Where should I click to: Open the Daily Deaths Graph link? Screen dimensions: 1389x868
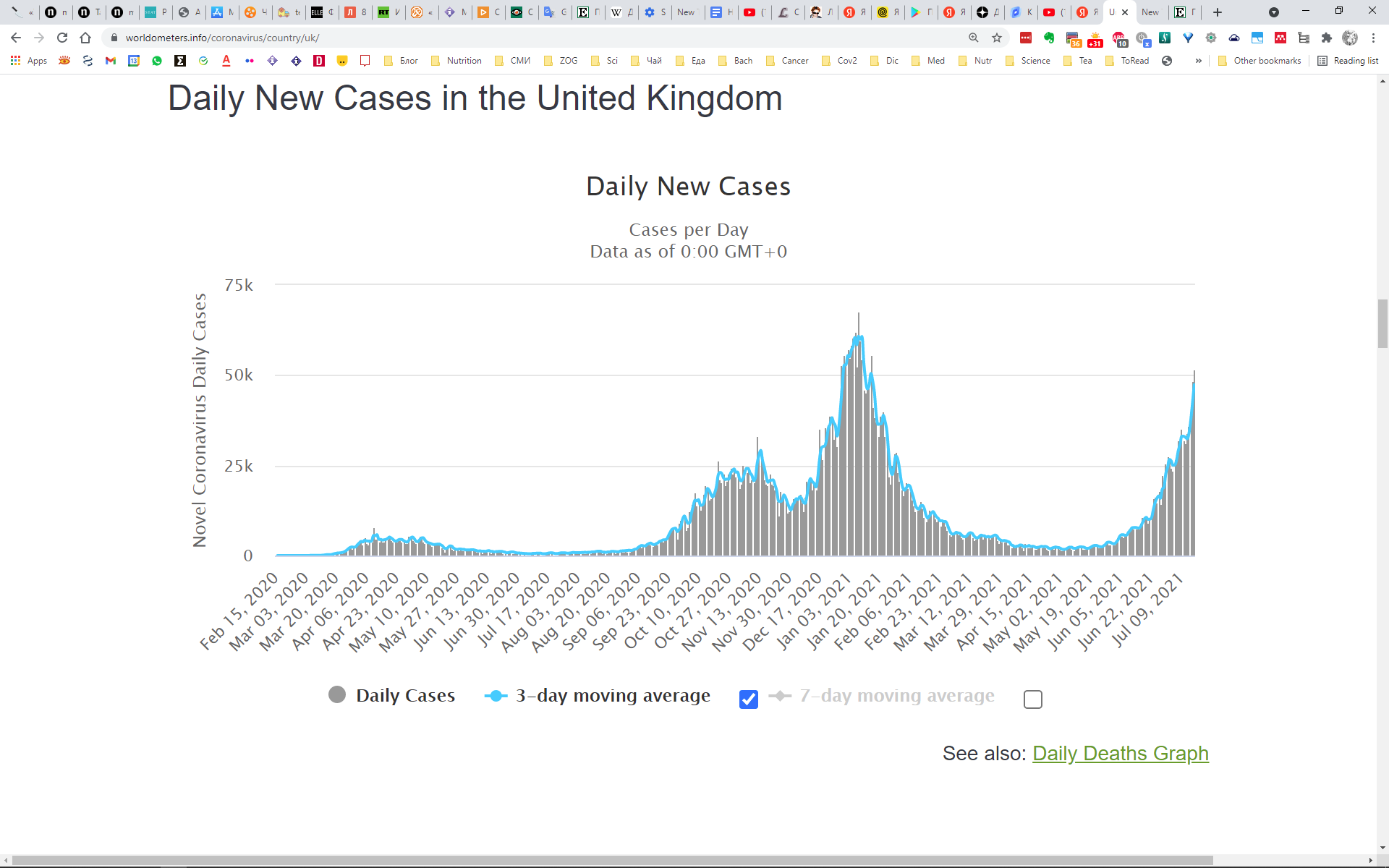click(1120, 753)
